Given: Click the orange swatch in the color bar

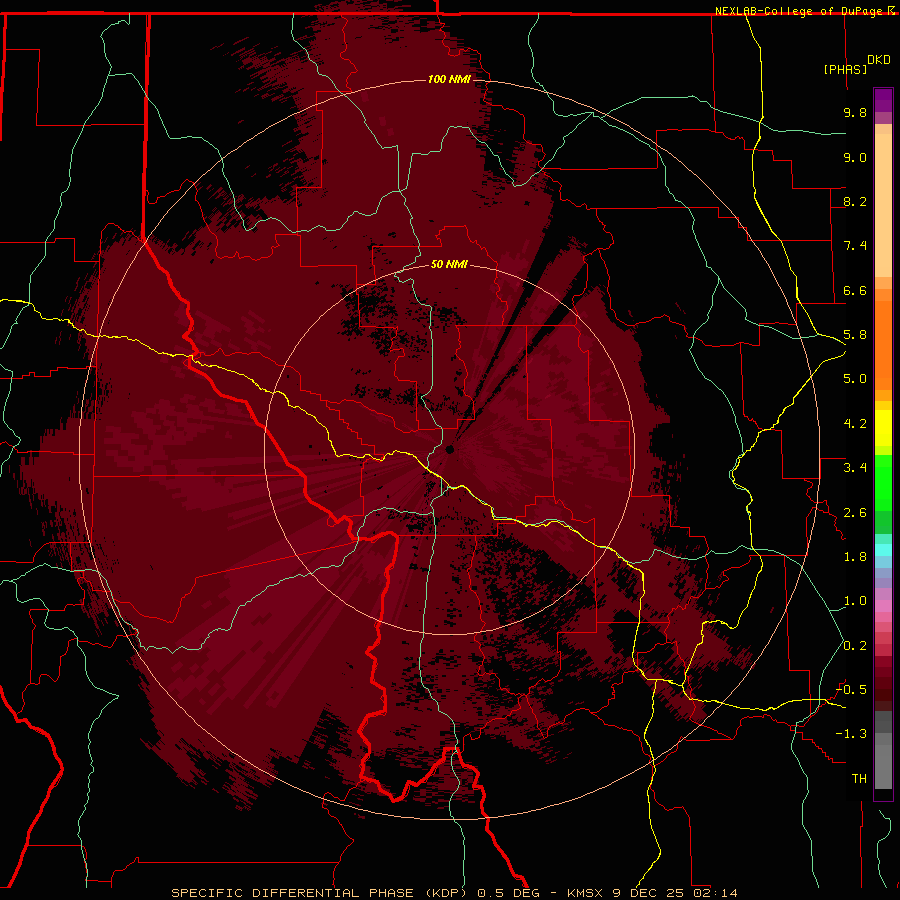Looking at the screenshot, I should coord(883,344).
